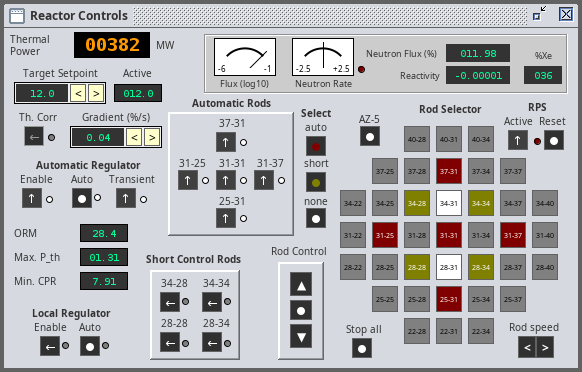Raise selected rods with up arrow
This screenshot has height=372, width=582.
point(301,284)
